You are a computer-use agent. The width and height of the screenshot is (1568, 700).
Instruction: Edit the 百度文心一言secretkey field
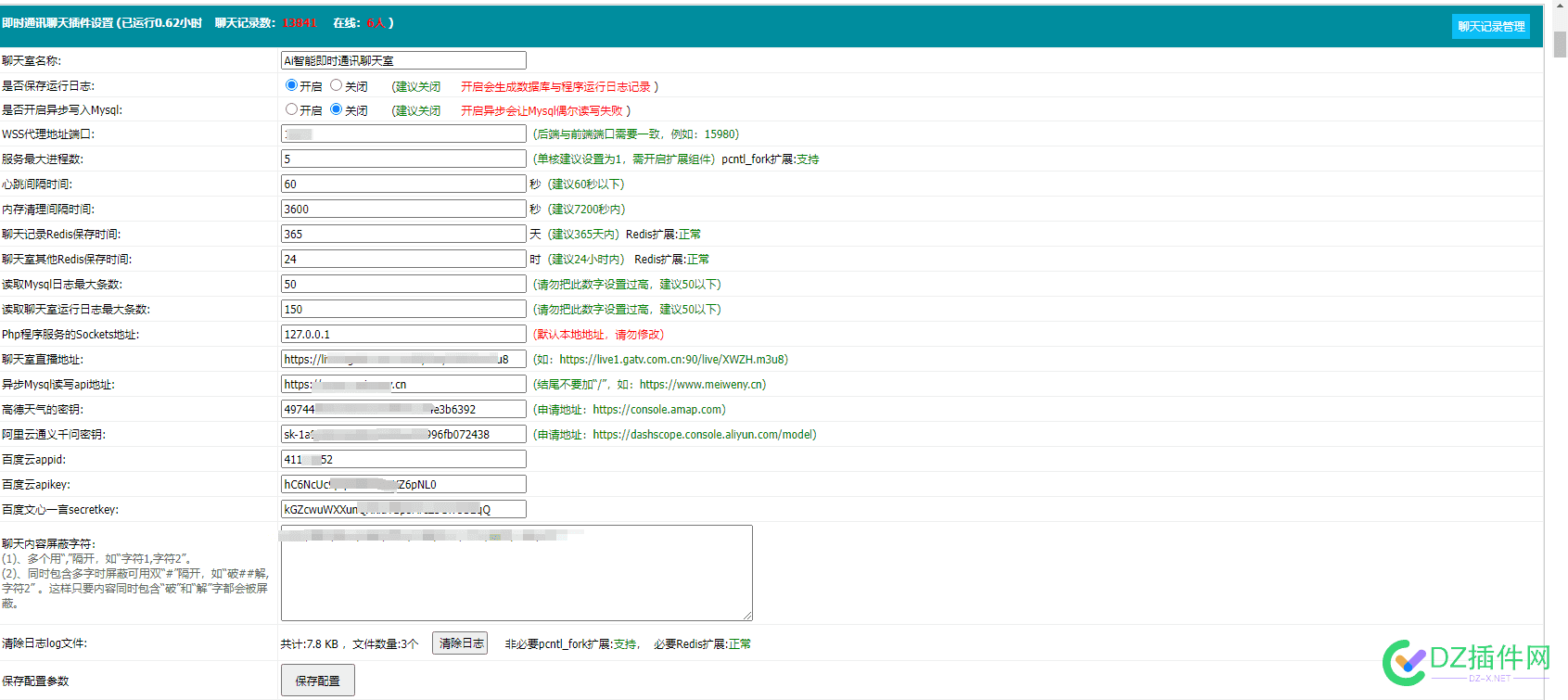coord(403,509)
